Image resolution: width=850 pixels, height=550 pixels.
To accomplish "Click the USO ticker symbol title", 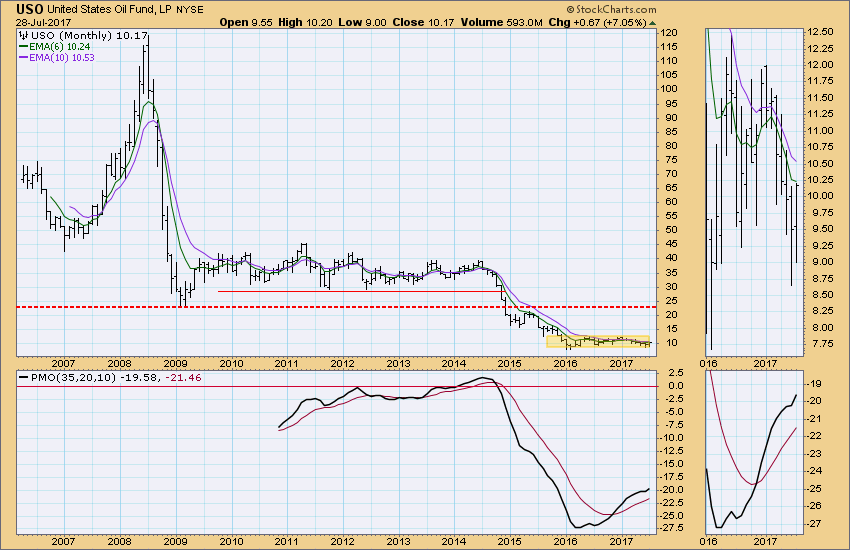I will point(29,9).
